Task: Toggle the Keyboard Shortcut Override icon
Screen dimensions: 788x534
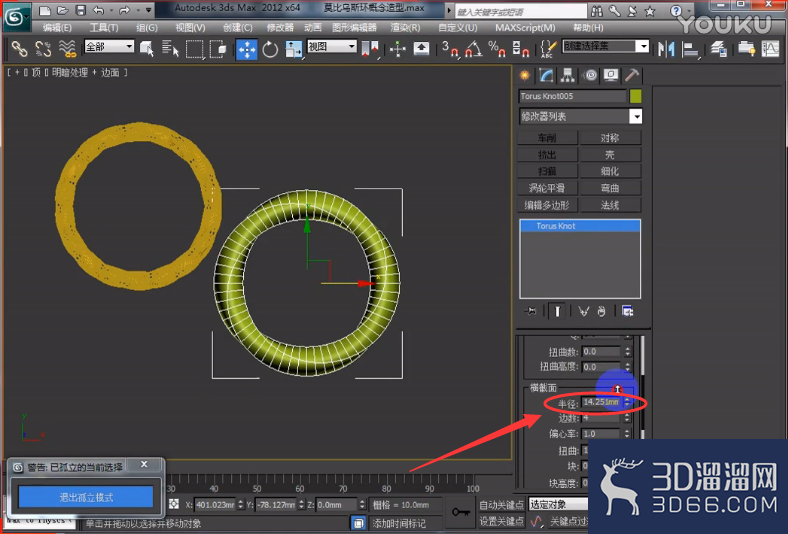Action: click(x=421, y=49)
